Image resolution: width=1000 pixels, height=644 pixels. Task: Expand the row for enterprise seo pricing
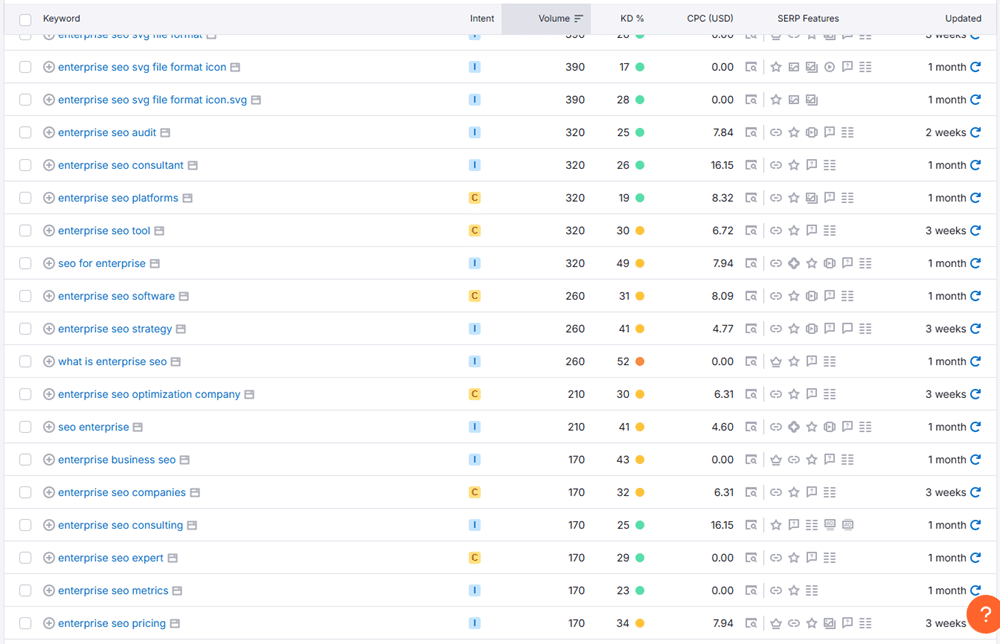[48, 623]
